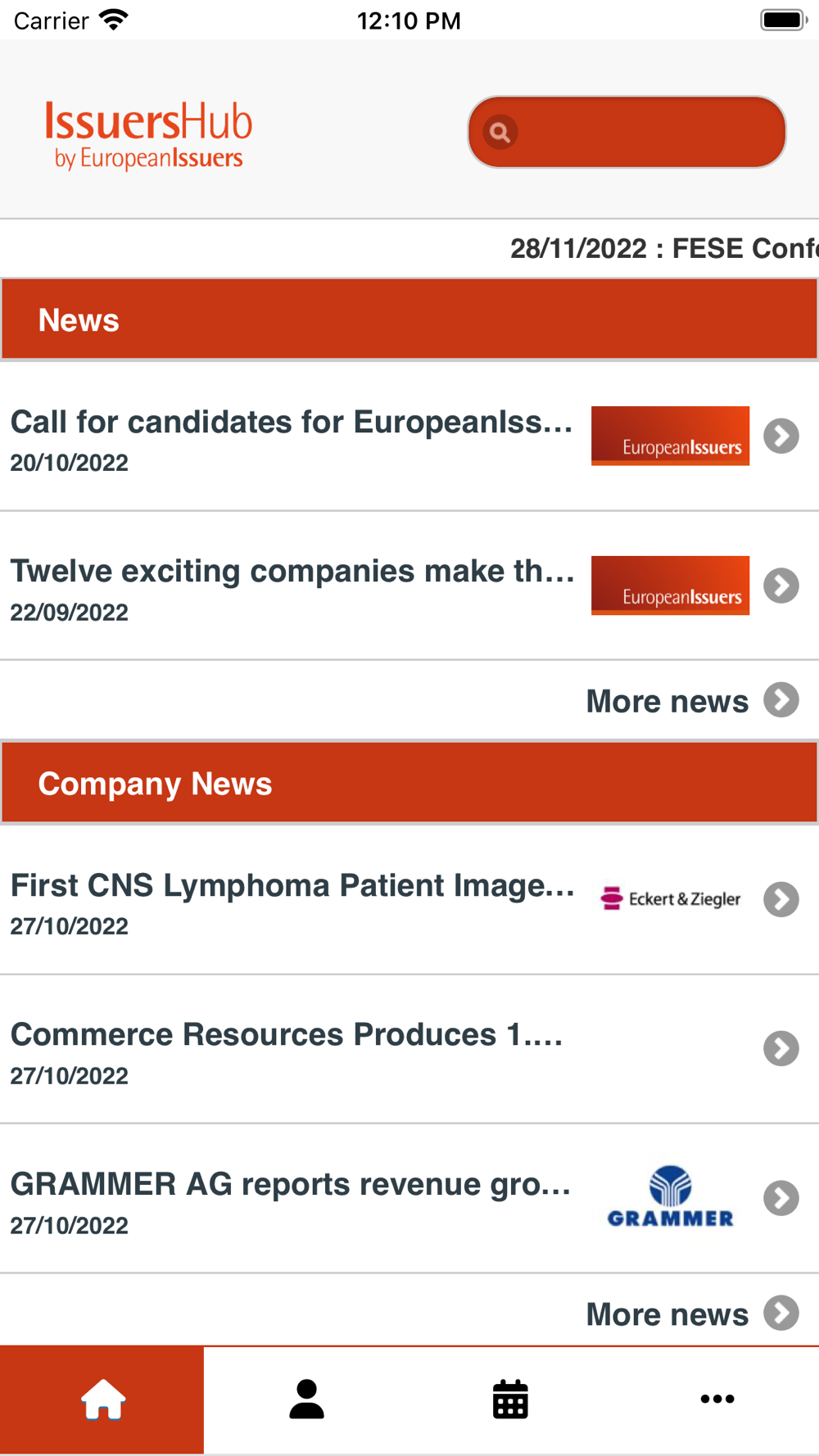
Task: Open Twelve exciting companies news headline
Action: [292, 571]
